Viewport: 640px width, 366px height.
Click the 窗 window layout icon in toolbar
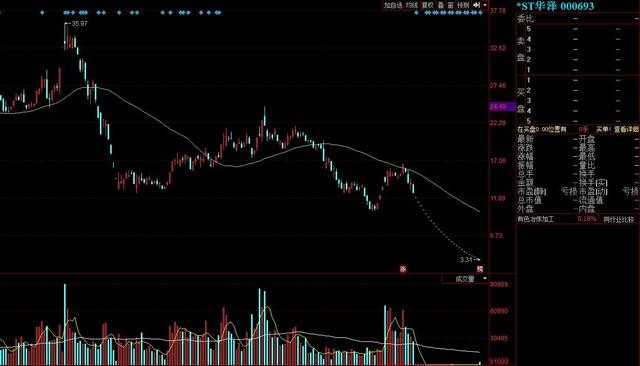coord(451,5)
